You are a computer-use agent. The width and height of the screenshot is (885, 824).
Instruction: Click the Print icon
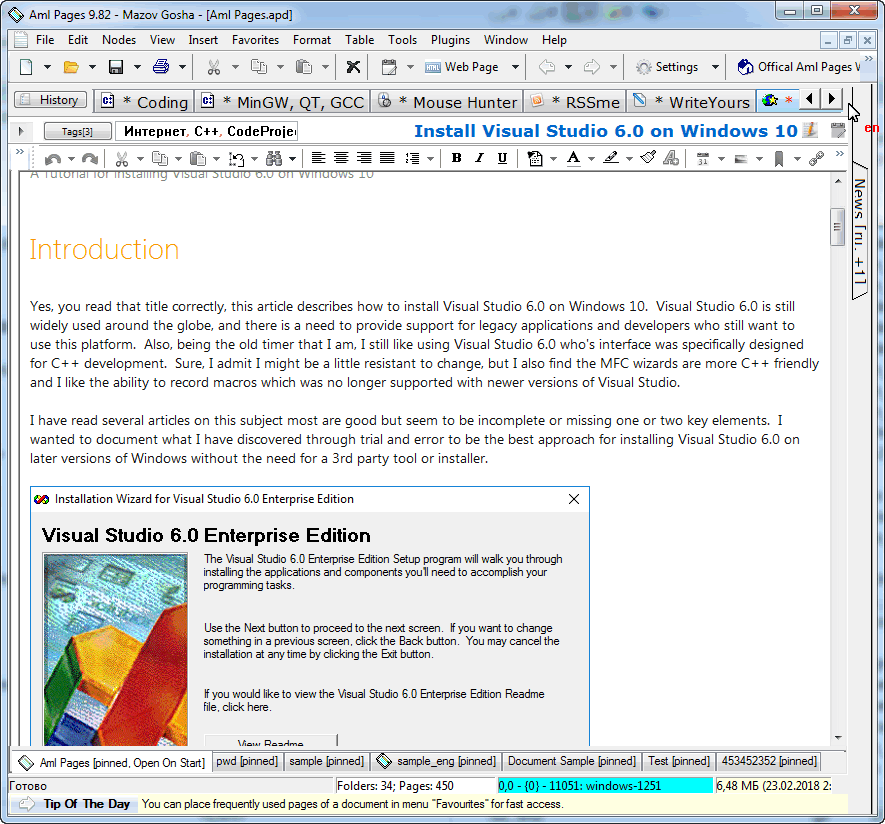pyautogui.click(x=161, y=67)
